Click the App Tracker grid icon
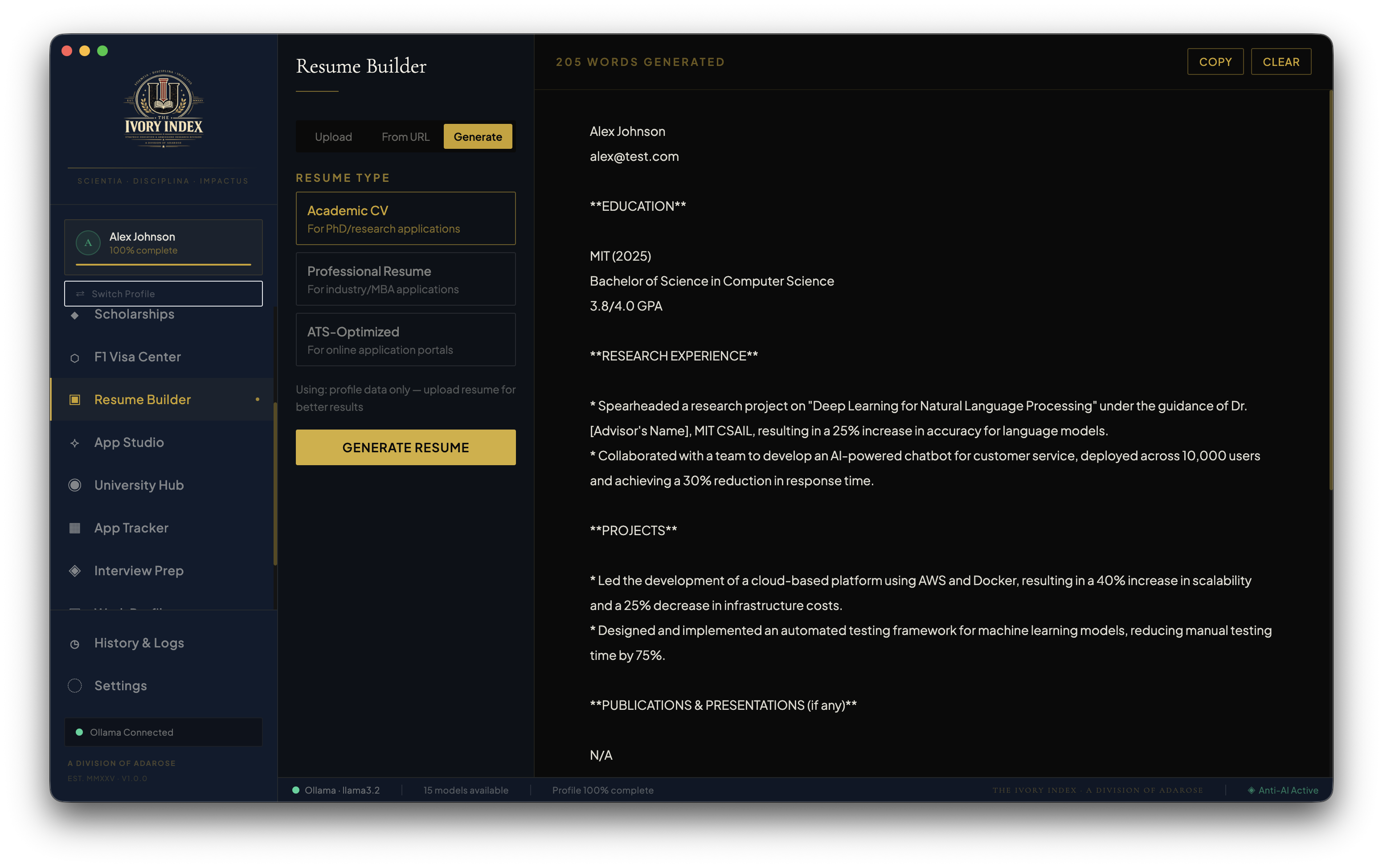1383x868 pixels. click(x=74, y=528)
